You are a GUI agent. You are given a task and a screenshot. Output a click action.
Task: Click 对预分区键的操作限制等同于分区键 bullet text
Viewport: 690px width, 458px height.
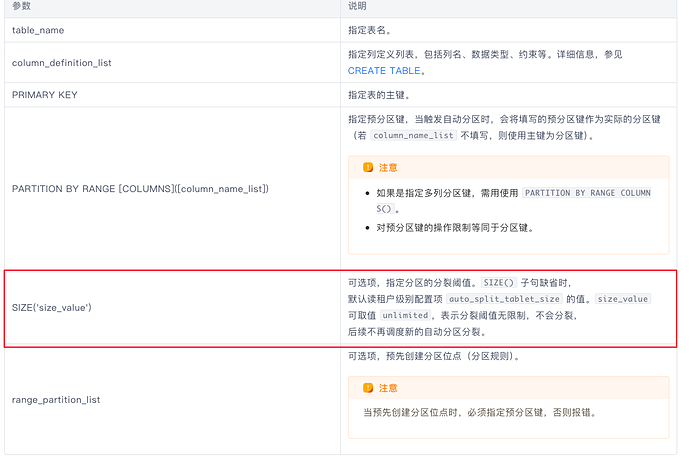[455, 228]
